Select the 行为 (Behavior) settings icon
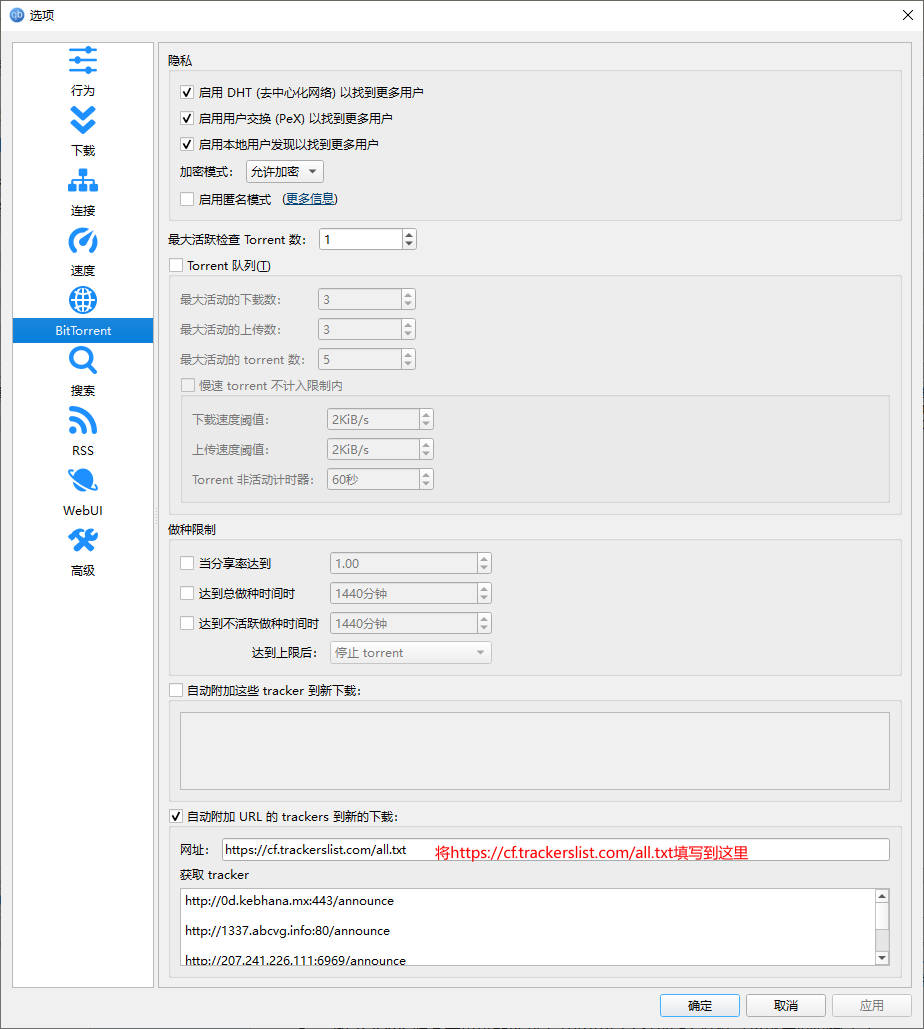 point(83,60)
